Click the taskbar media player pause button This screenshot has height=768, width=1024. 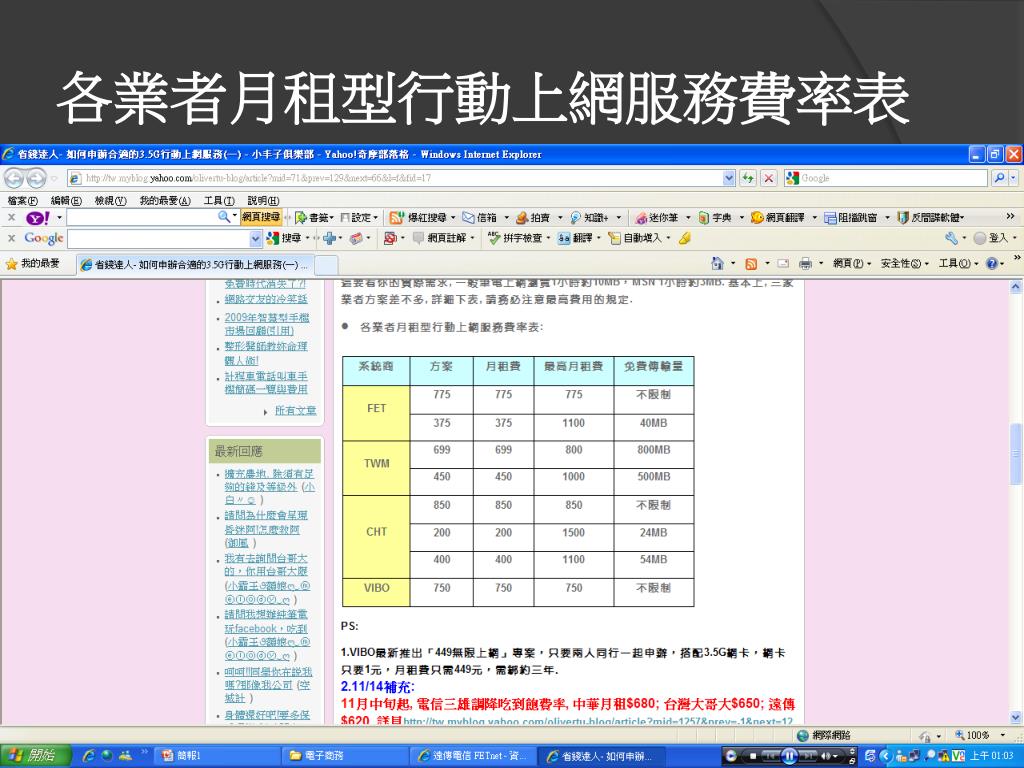pyautogui.click(x=789, y=756)
